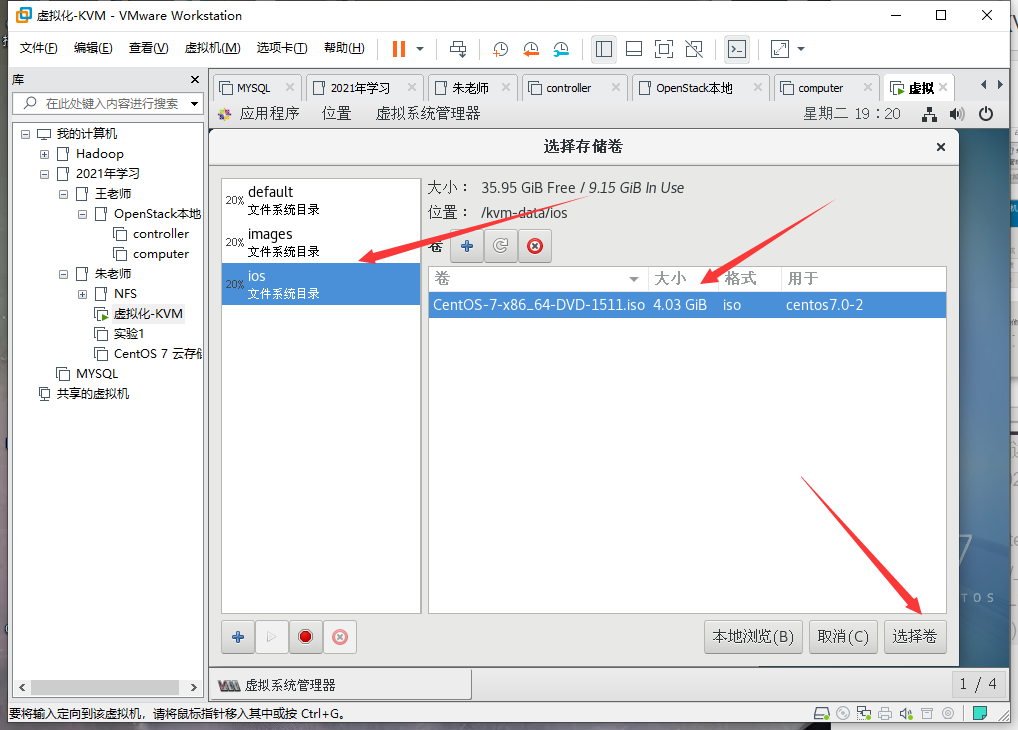Open the snapshot manager icon
The height and width of the screenshot is (730, 1018).
pyautogui.click(x=561, y=49)
